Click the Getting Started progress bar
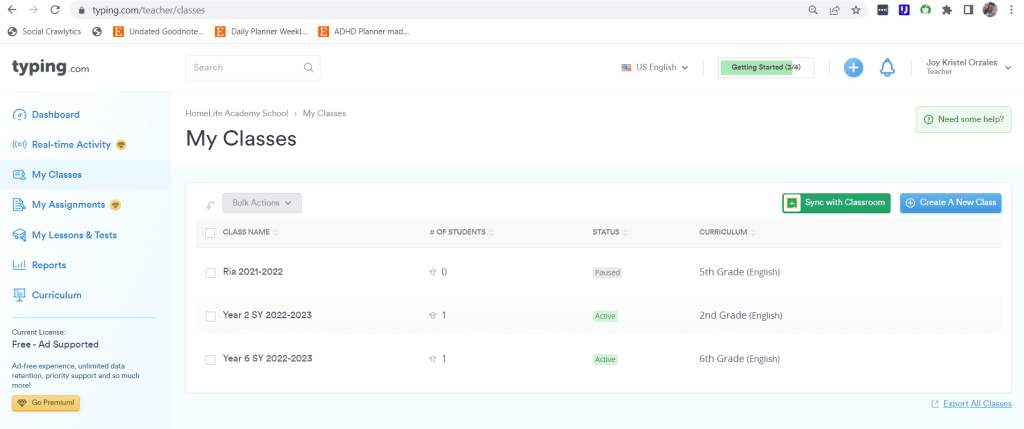The height and width of the screenshot is (429, 1024). point(766,68)
